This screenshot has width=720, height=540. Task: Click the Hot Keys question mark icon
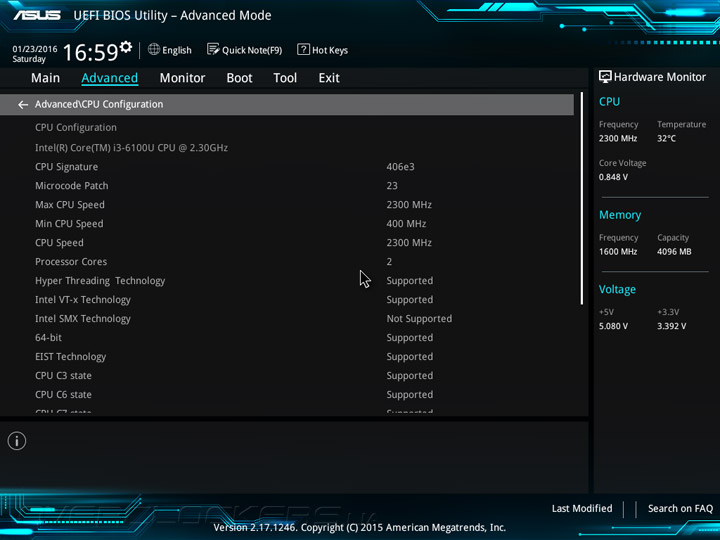point(303,49)
